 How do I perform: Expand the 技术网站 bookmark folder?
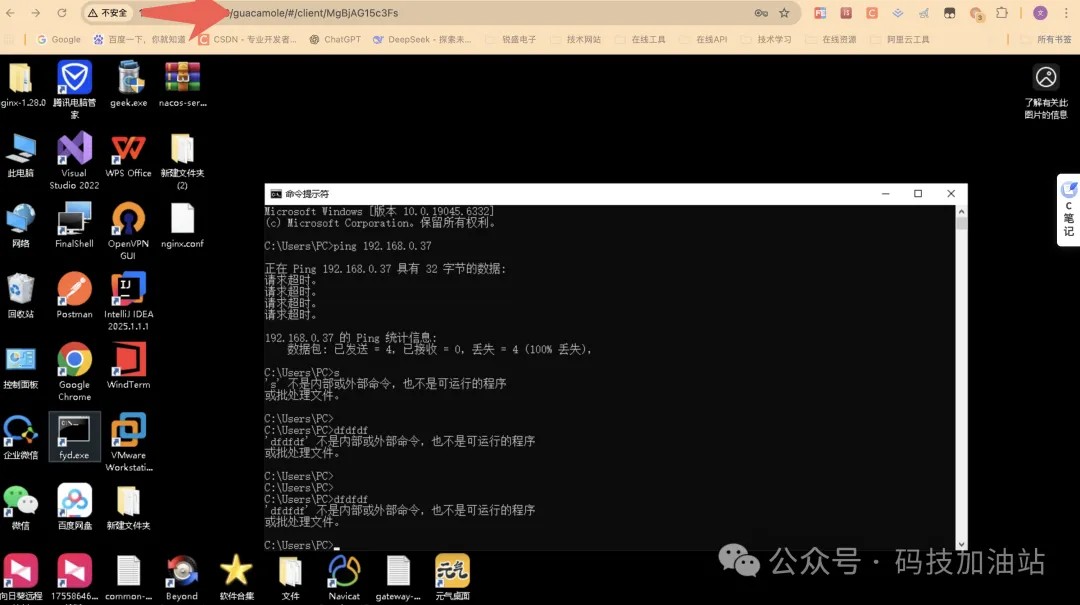[576, 39]
